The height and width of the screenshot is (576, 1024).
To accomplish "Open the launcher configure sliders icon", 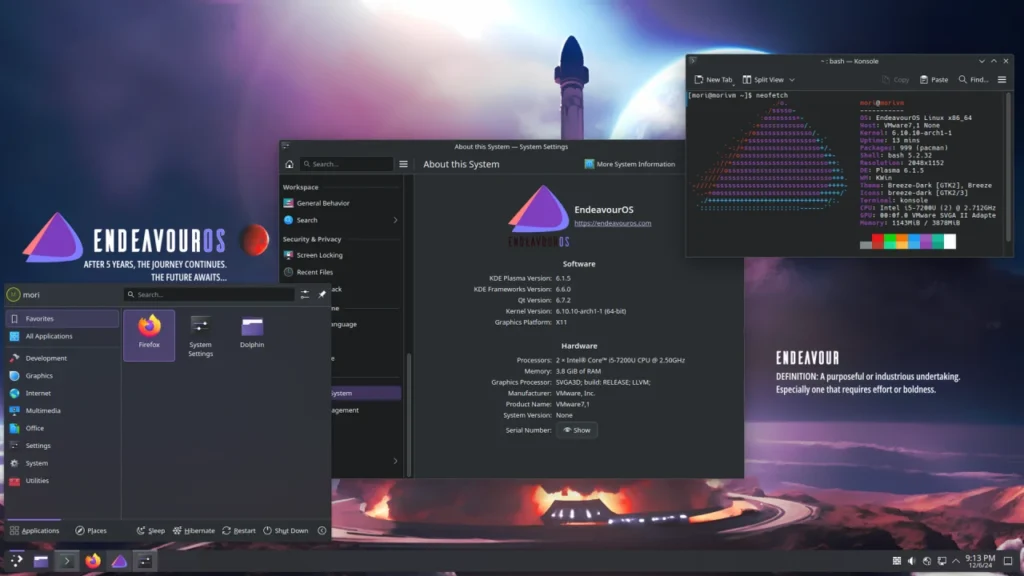I will coord(305,295).
